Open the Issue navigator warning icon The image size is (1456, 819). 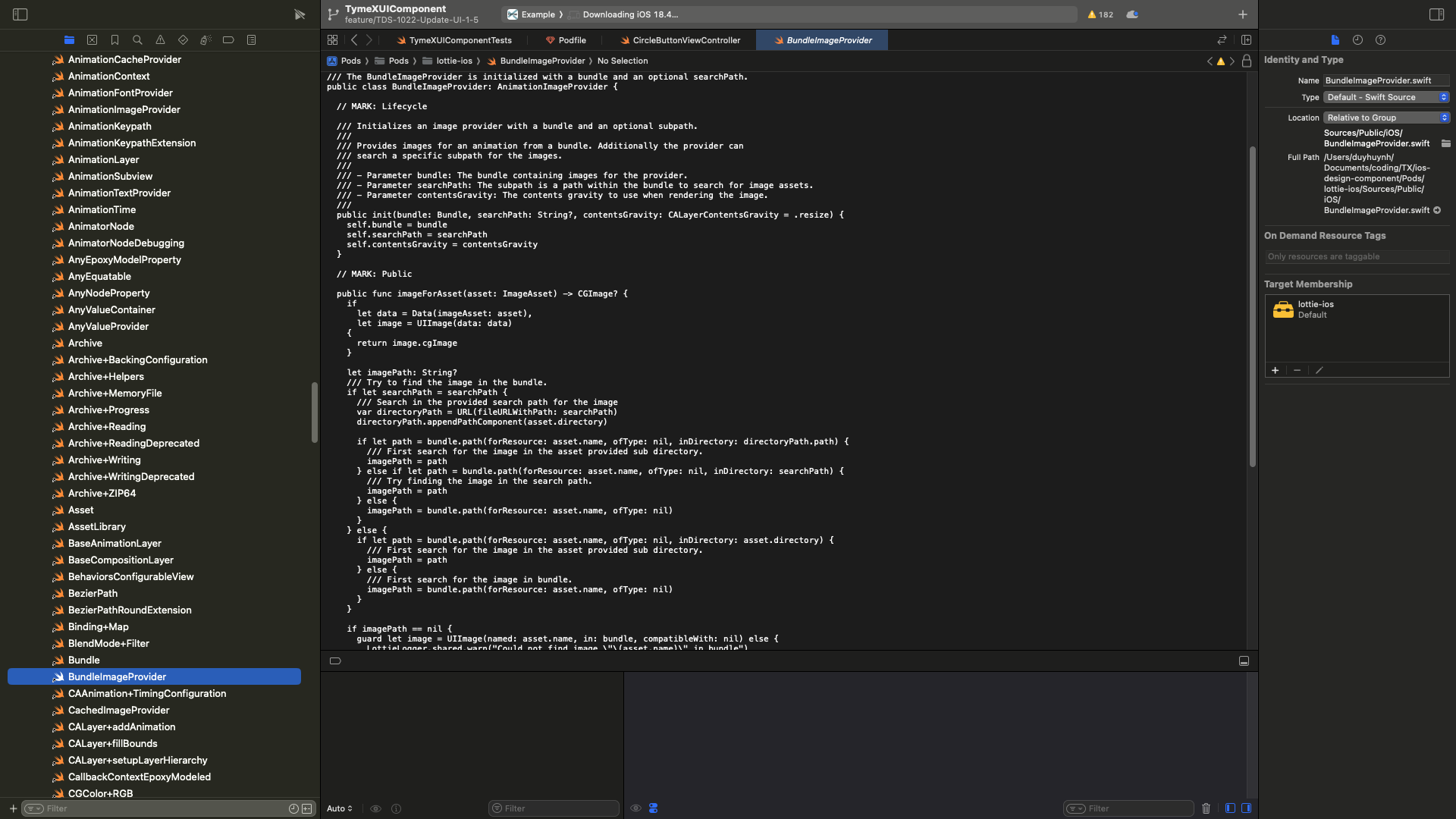click(160, 40)
